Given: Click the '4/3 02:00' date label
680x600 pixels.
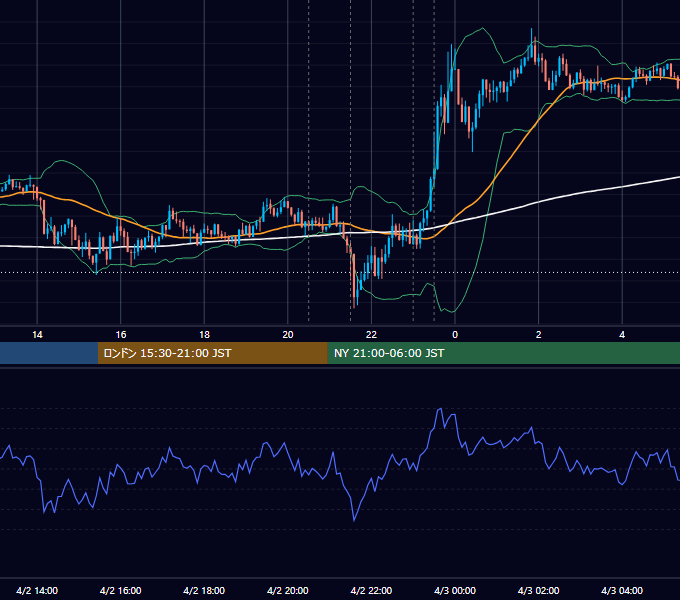Looking at the screenshot, I should pyautogui.click(x=538, y=590).
